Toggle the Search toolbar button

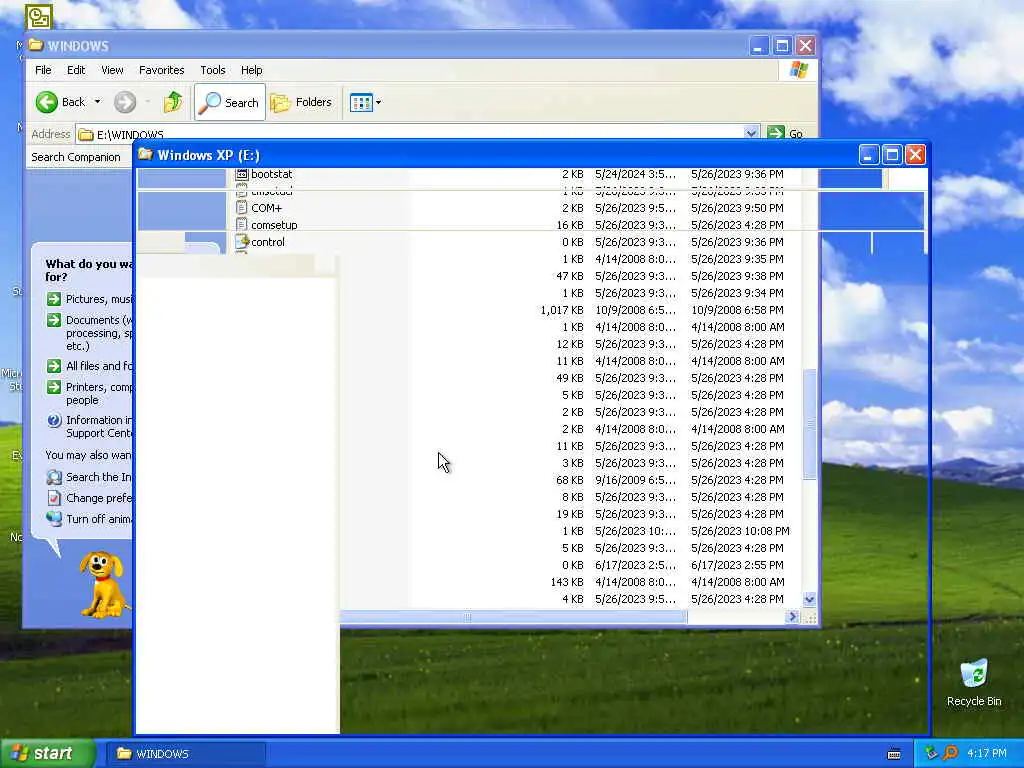coord(230,102)
